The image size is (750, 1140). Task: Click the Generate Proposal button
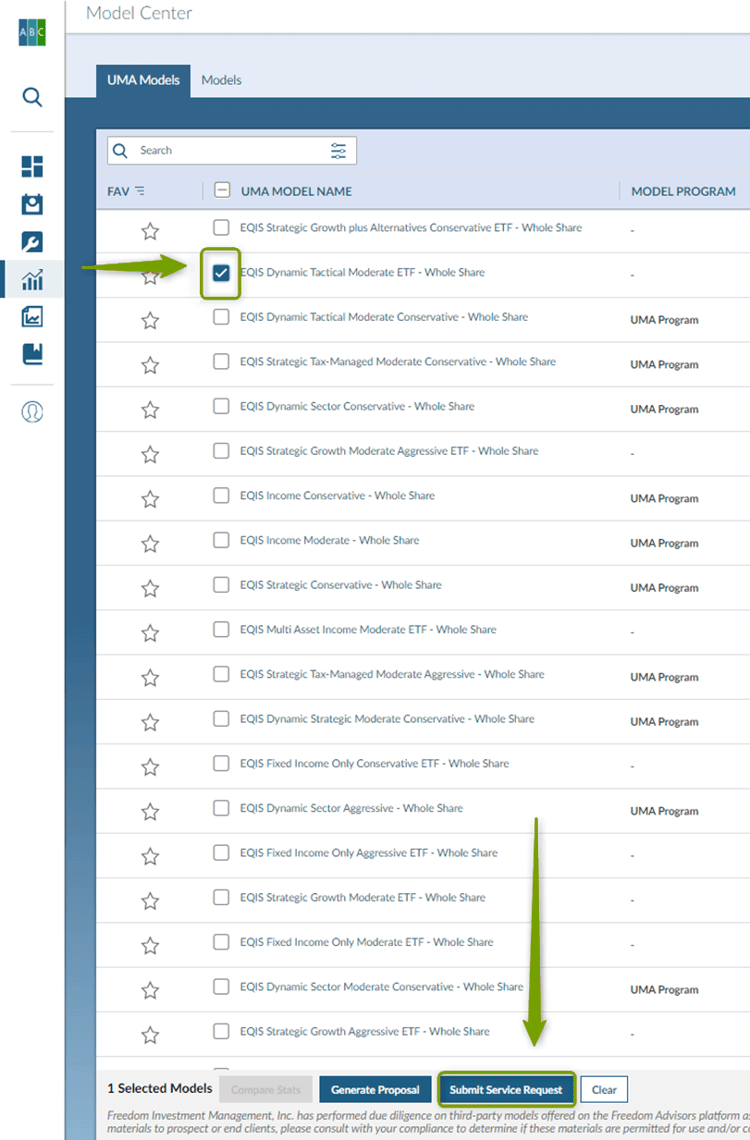coord(375,1089)
